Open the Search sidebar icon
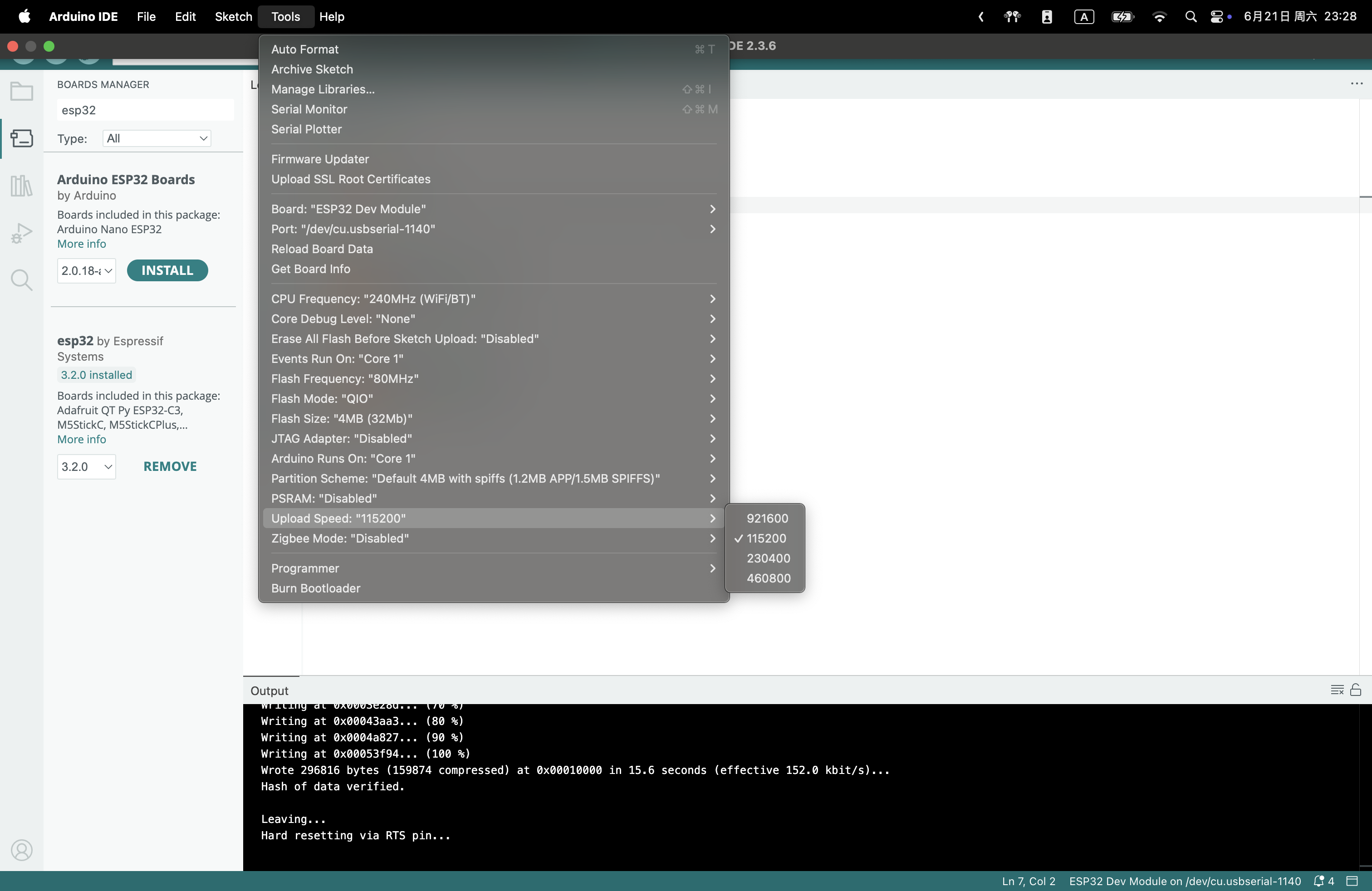 (21, 280)
